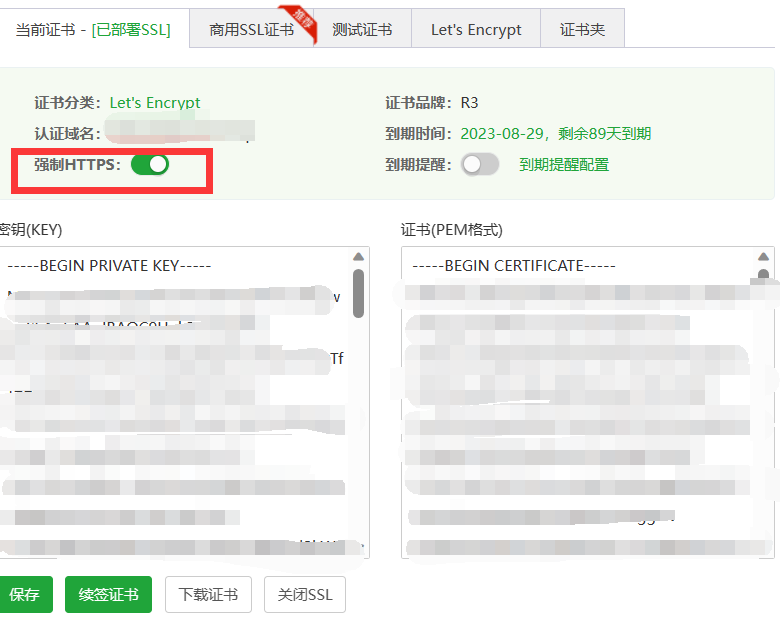The image size is (783, 632).
Task: Click the BEGIN PRIVATE KEY line in 密钥 box
Action: point(108,266)
